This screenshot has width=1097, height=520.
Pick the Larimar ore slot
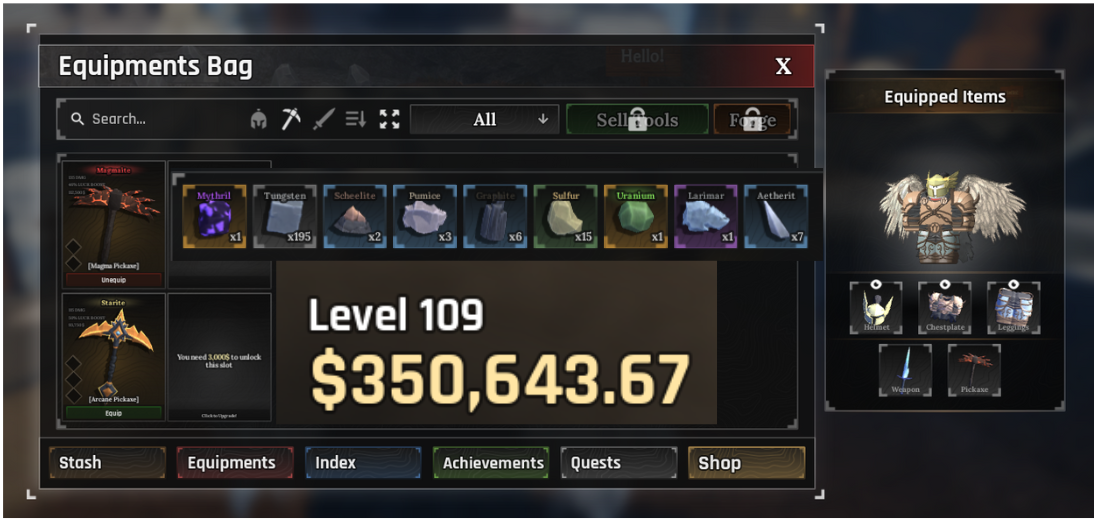click(705, 216)
